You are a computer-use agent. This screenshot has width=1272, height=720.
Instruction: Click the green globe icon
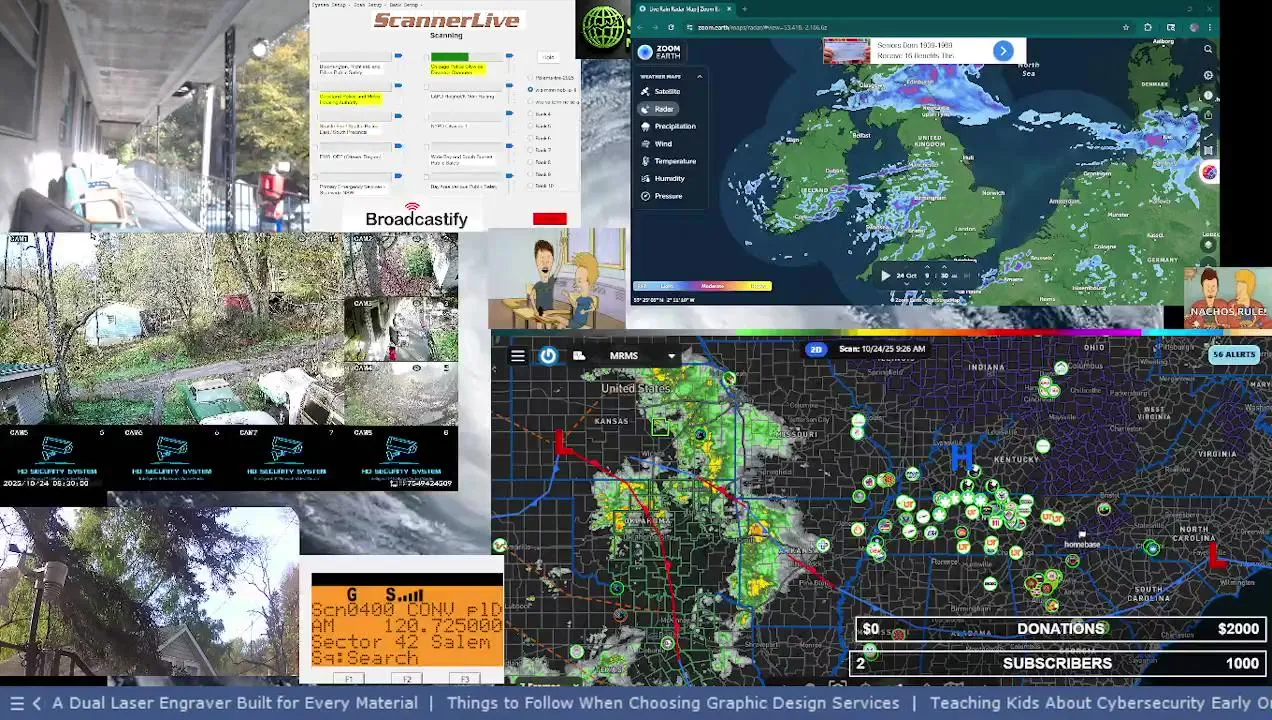(604, 28)
